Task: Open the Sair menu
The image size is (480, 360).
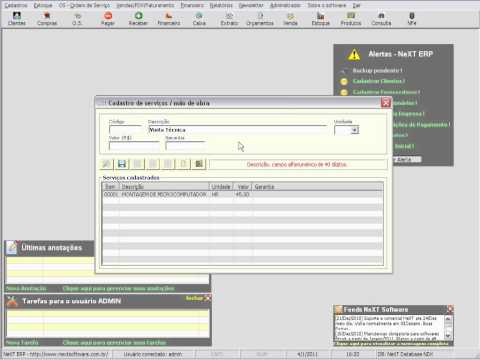Action: (x=357, y=5)
